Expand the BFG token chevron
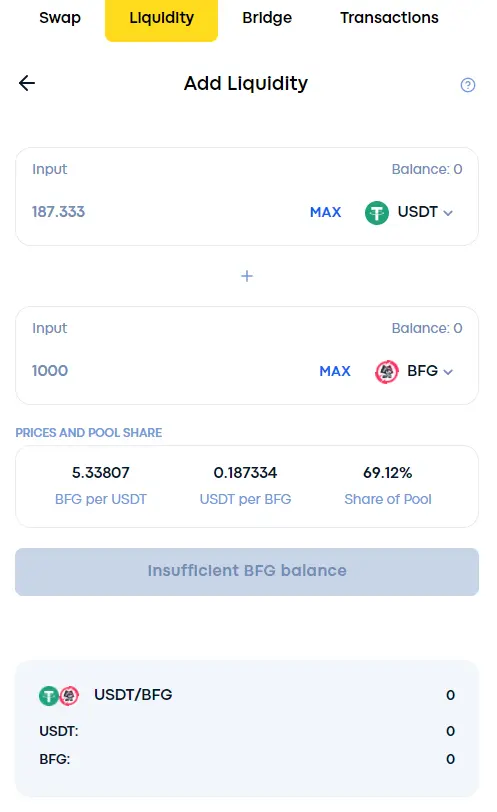 pyautogui.click(x=448, y=372)
